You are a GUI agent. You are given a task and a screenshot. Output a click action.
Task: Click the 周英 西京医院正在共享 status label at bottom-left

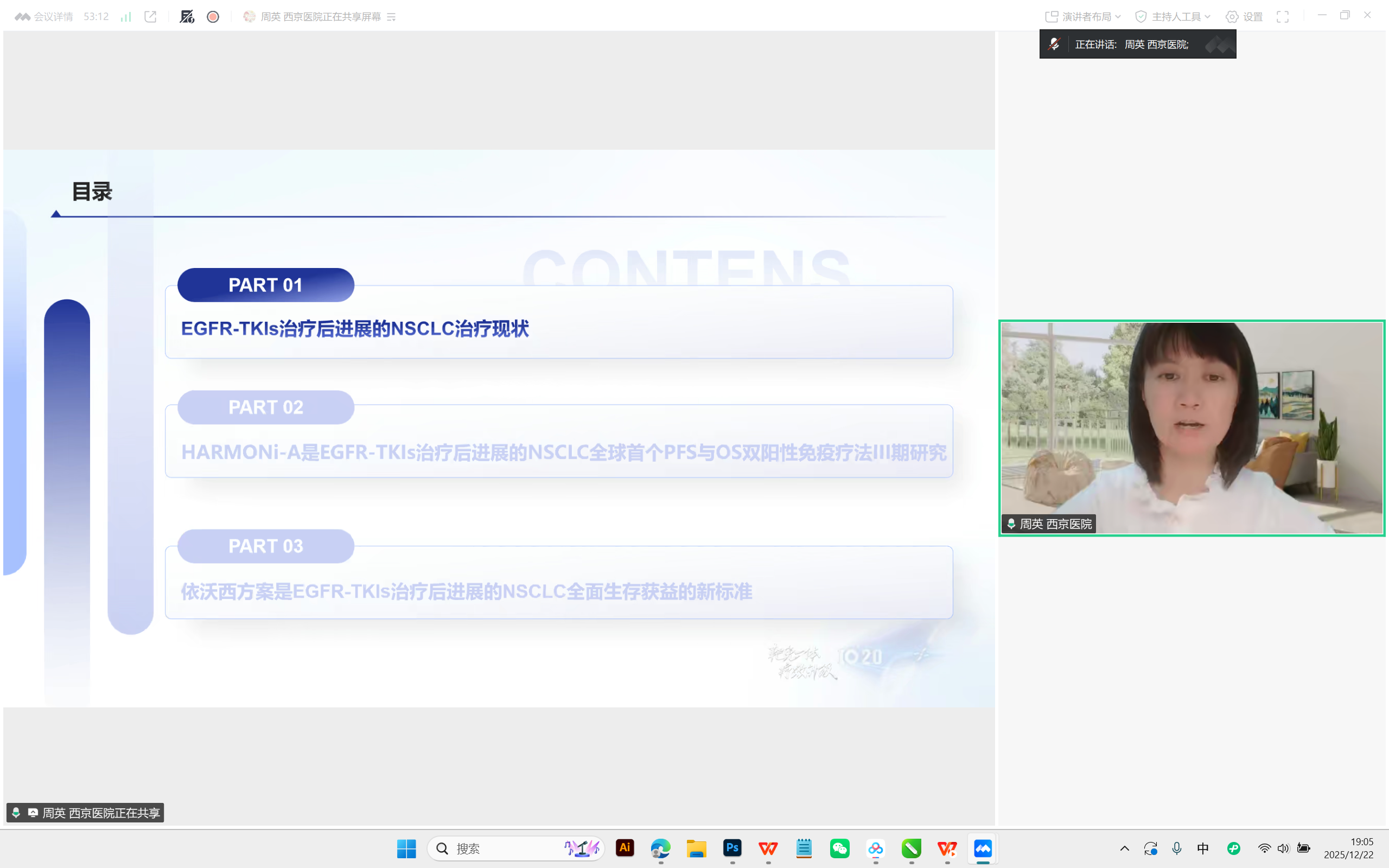pos(86,812)
